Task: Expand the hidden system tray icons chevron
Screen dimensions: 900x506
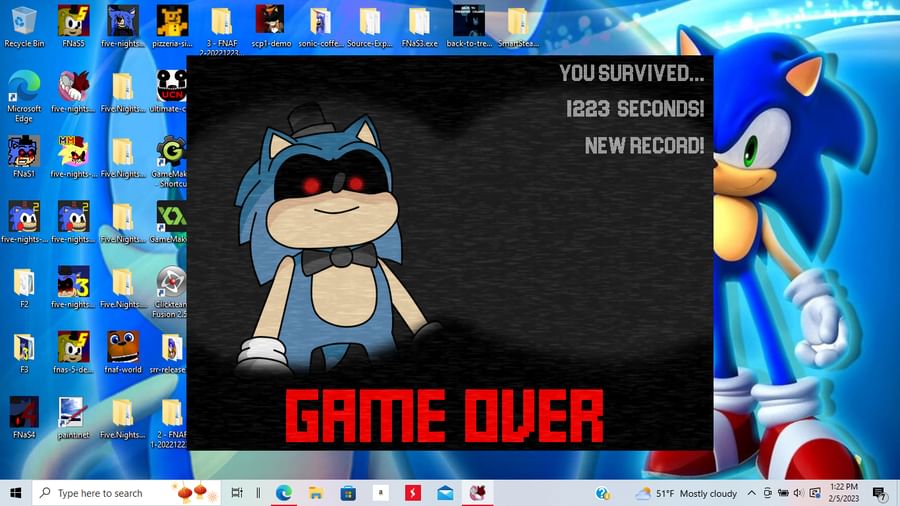Action: pos(751,493)
